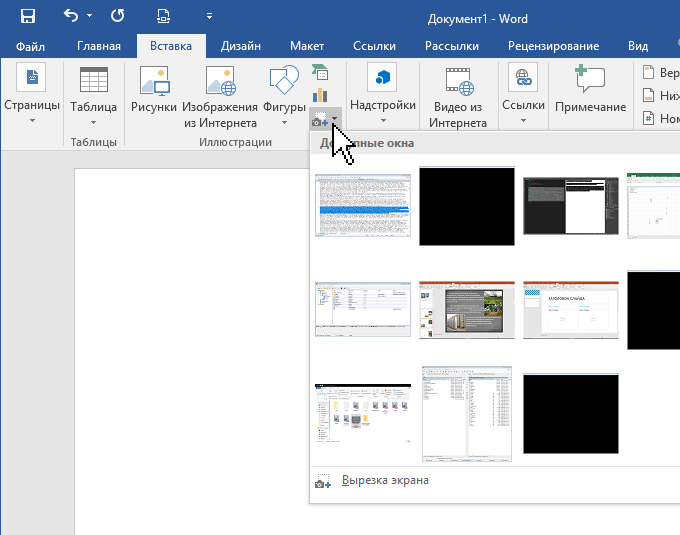This screenshot has height=535, width=680.
Task: Open the print preview quick access icon
Action: click(163, 16)
